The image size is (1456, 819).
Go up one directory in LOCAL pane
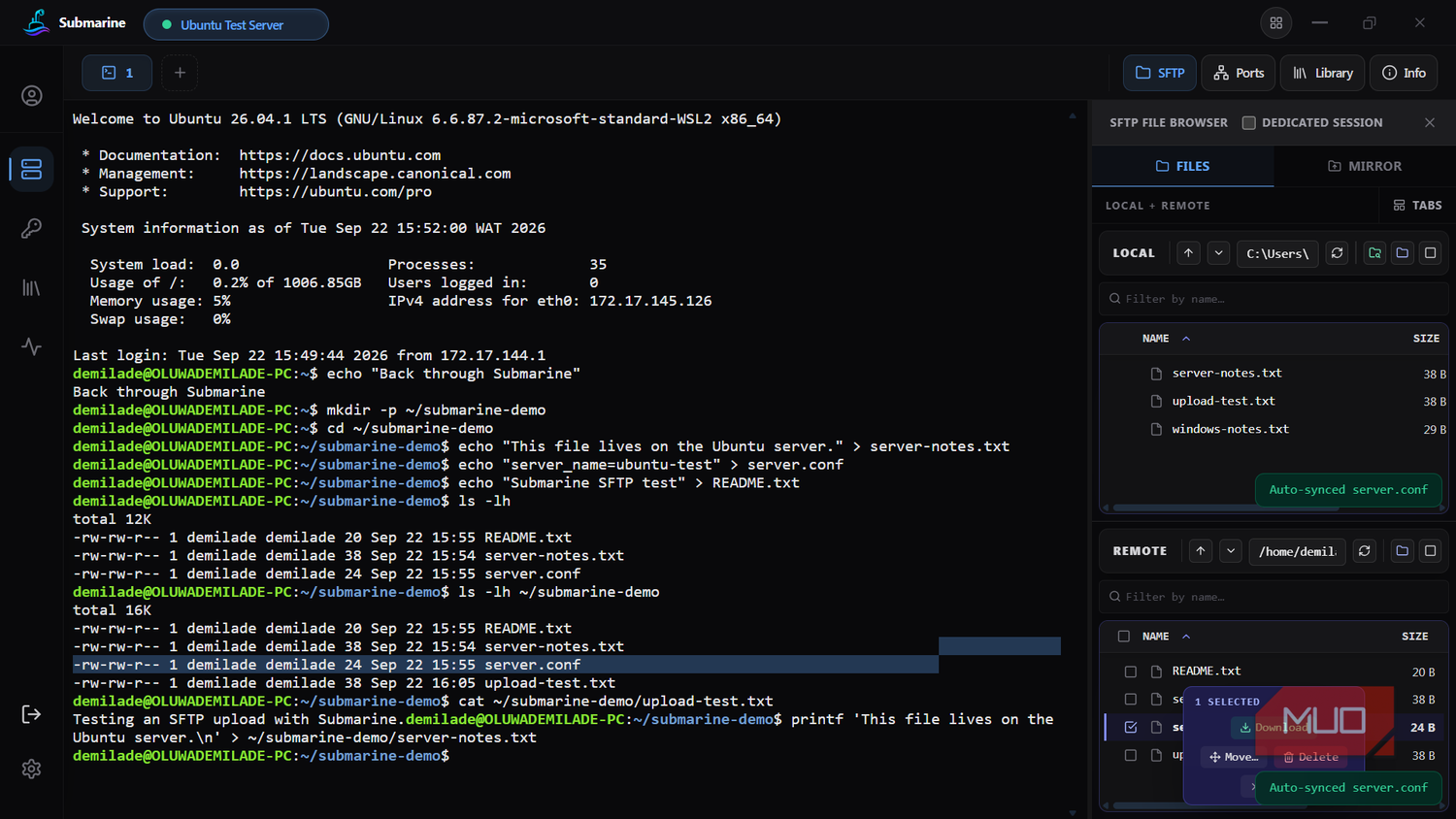1189,253
